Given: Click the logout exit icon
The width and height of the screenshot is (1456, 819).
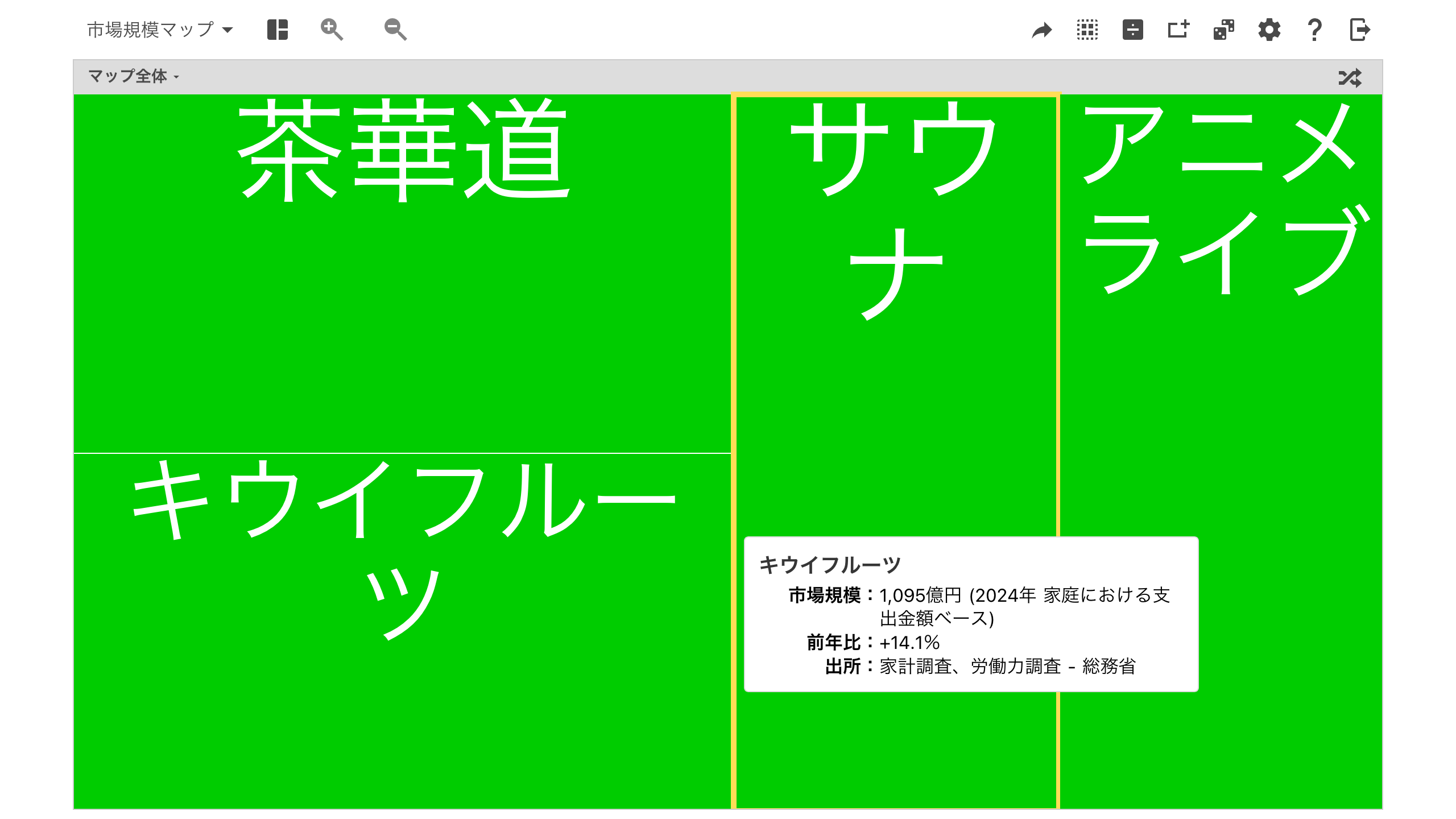Looking at the screenshot, I should pyautogui.click(x=1360, y=30).
